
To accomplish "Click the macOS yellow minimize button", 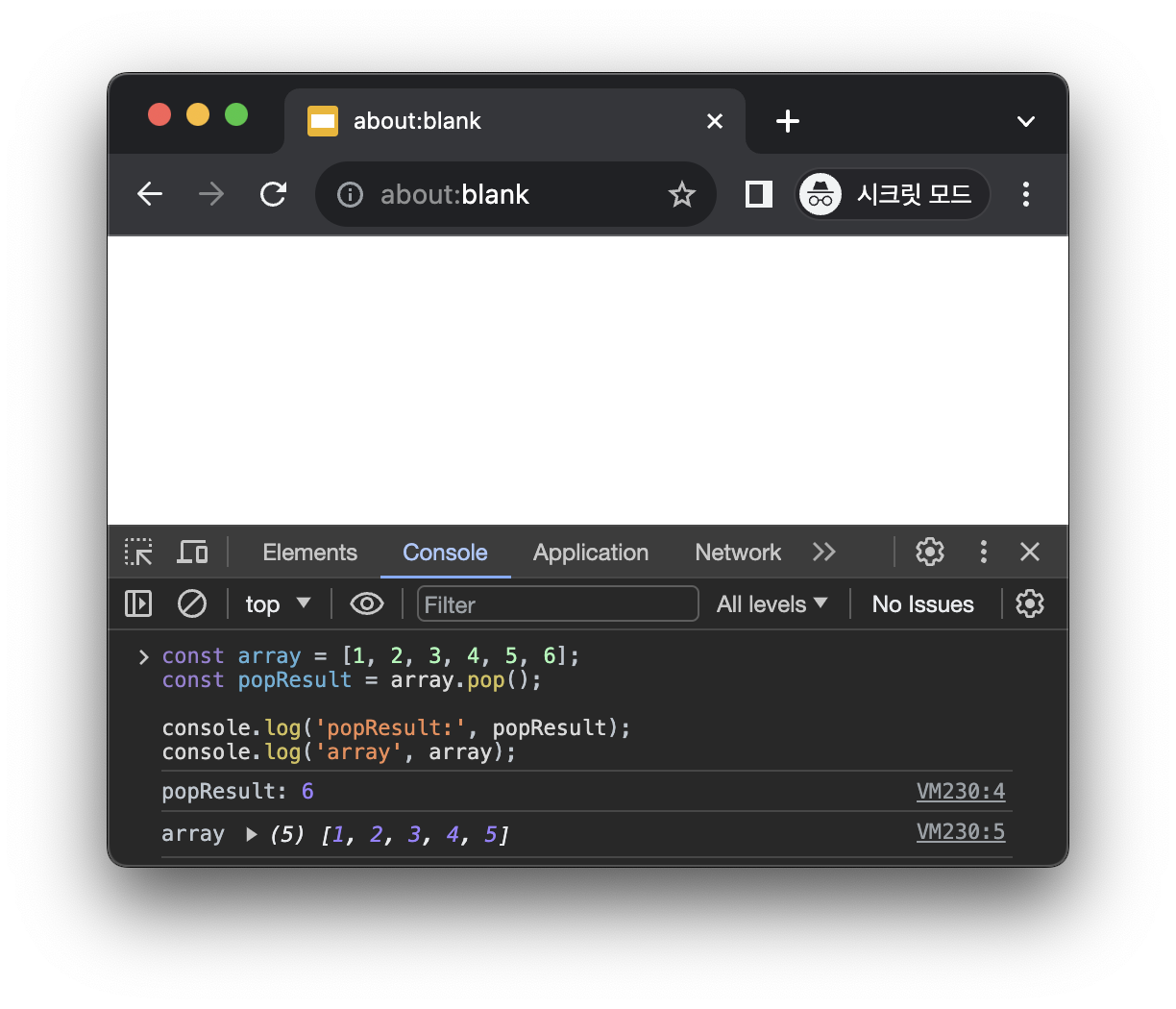I will coord(198,115).
